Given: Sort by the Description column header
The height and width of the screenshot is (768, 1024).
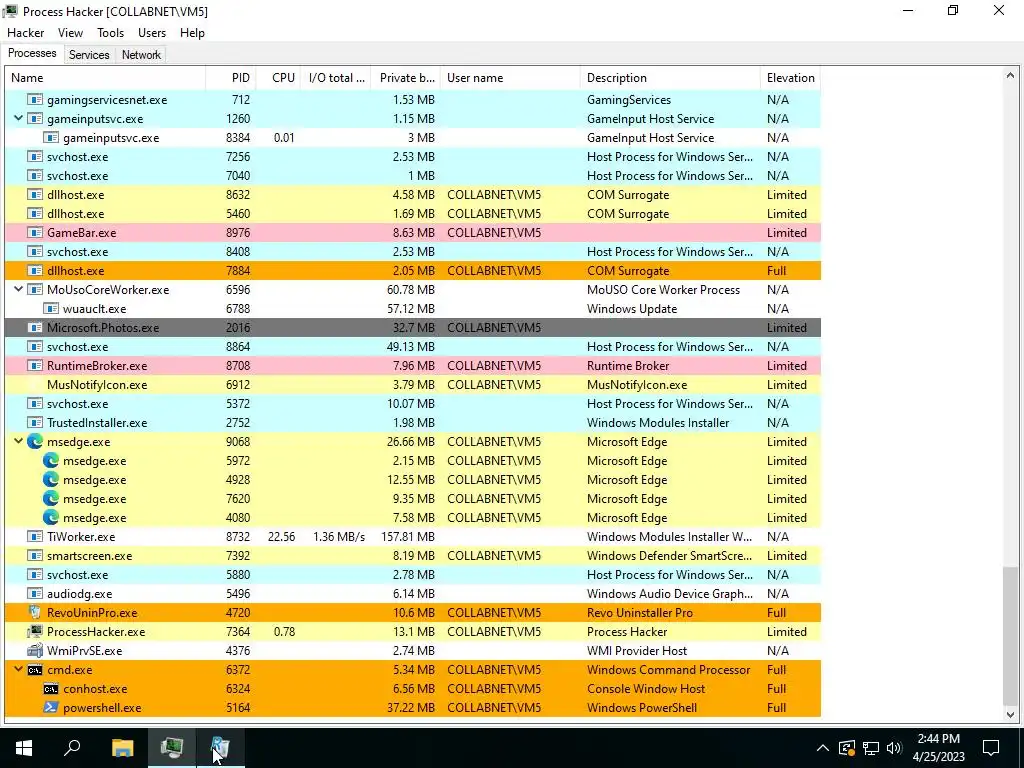Looking at the screenshot, I should (x=670, y=78).
